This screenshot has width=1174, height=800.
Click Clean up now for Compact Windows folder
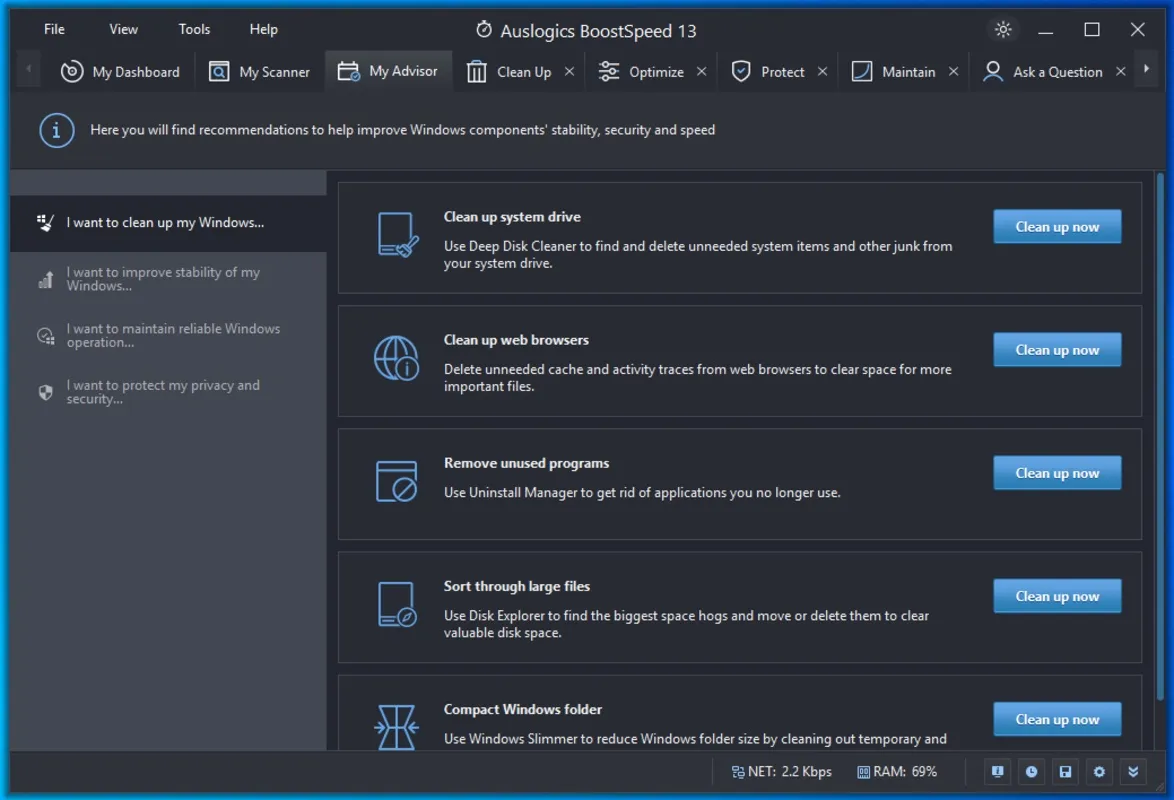[x=1057, y=719]
